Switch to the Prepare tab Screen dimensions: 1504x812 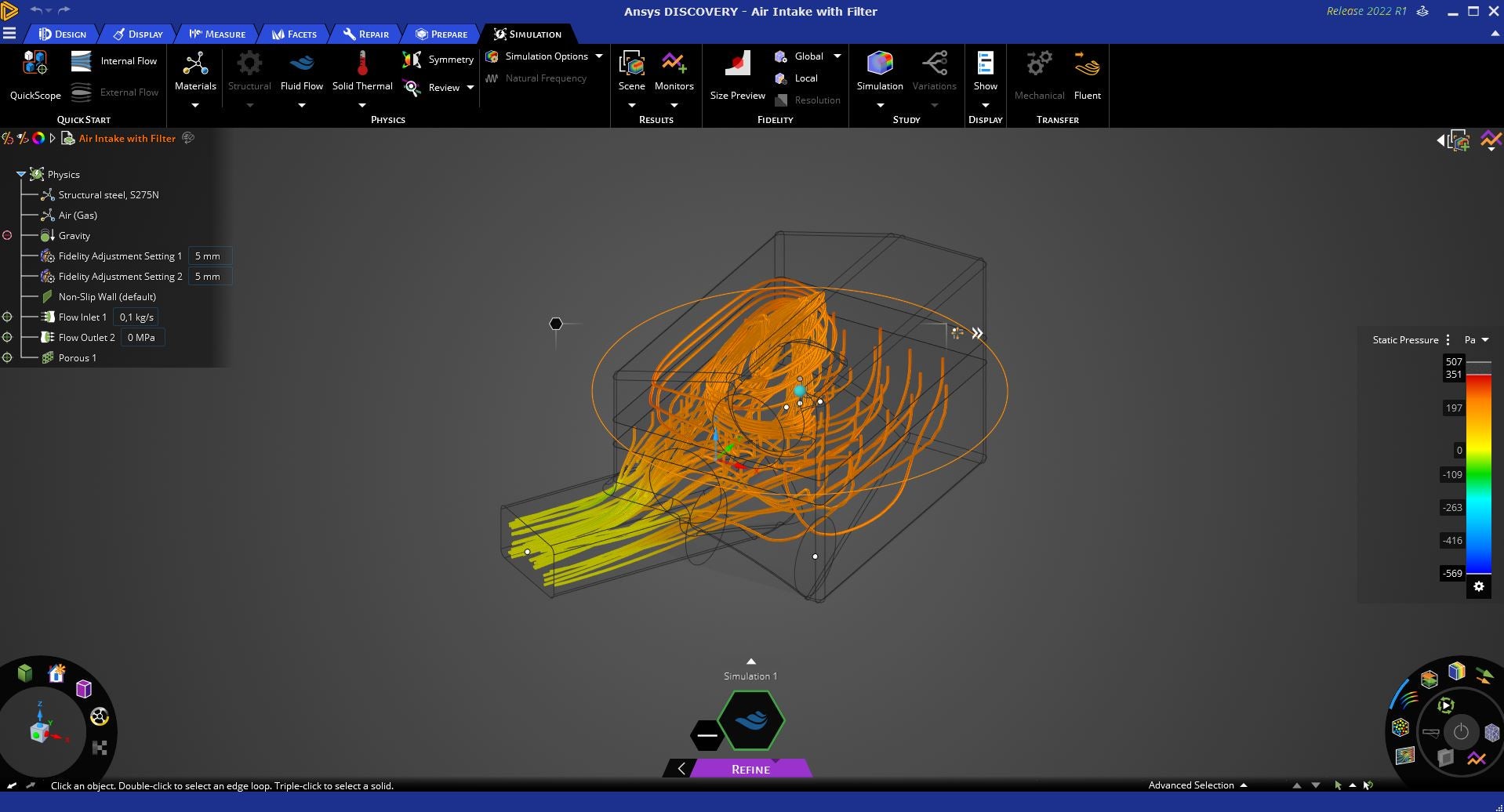click(x=441, y=34)
